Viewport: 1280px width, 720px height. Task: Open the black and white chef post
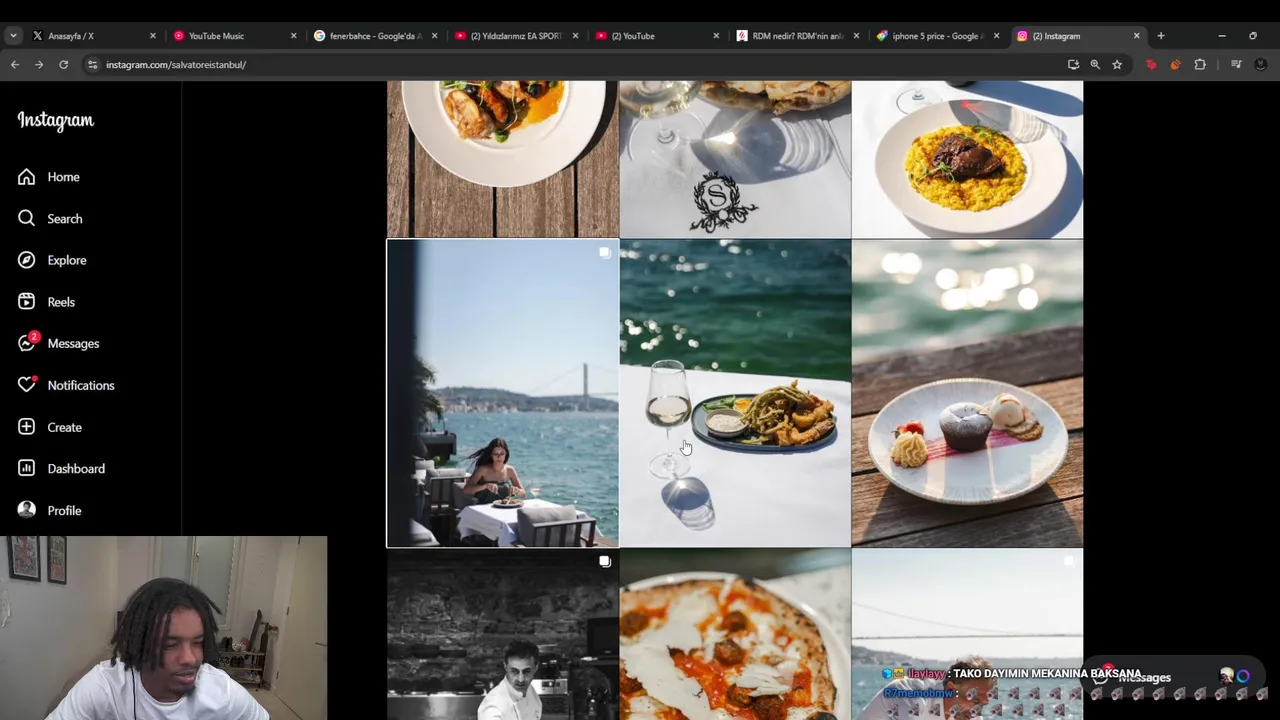[x=503, y=634]
